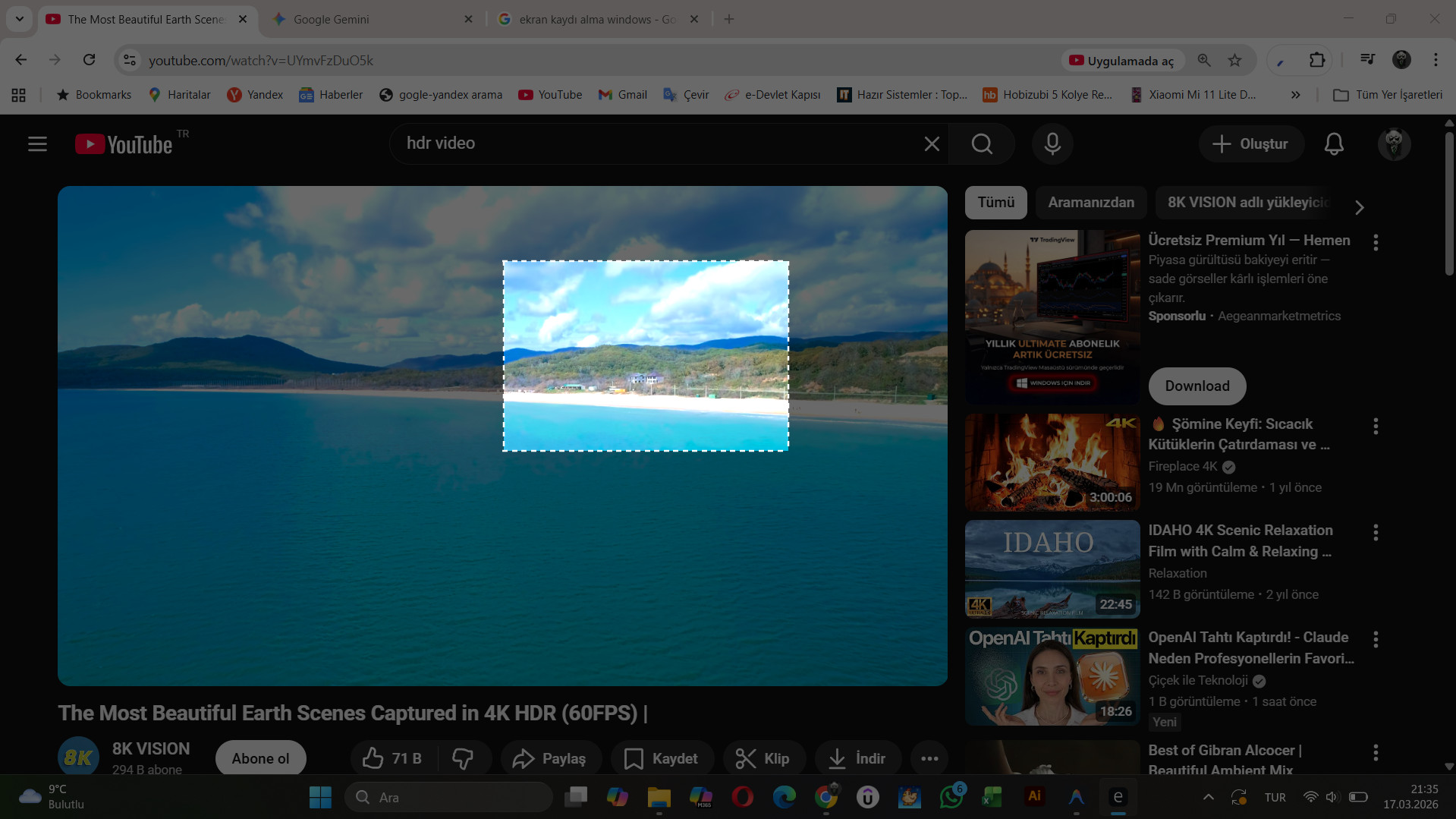Dislike the video with thumbs down
Image resolution: width=1456 pixels, height=819 pixels.
pos(463,758)
